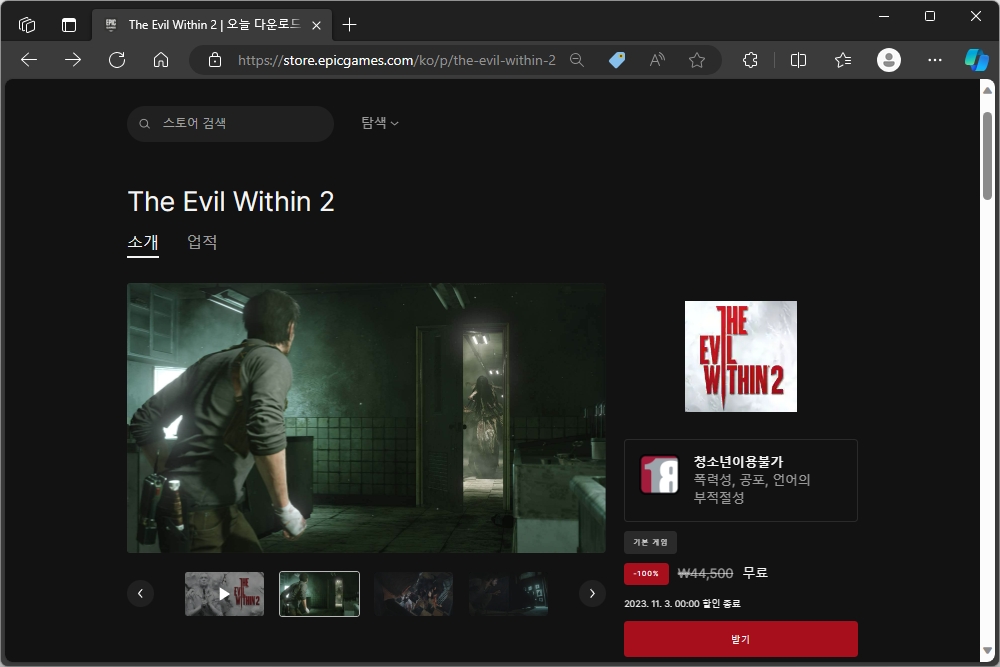This screenshot has width=1000, height=667.
Task: Click the ₩44,500 original price
Action: click(x=705, y=573)
